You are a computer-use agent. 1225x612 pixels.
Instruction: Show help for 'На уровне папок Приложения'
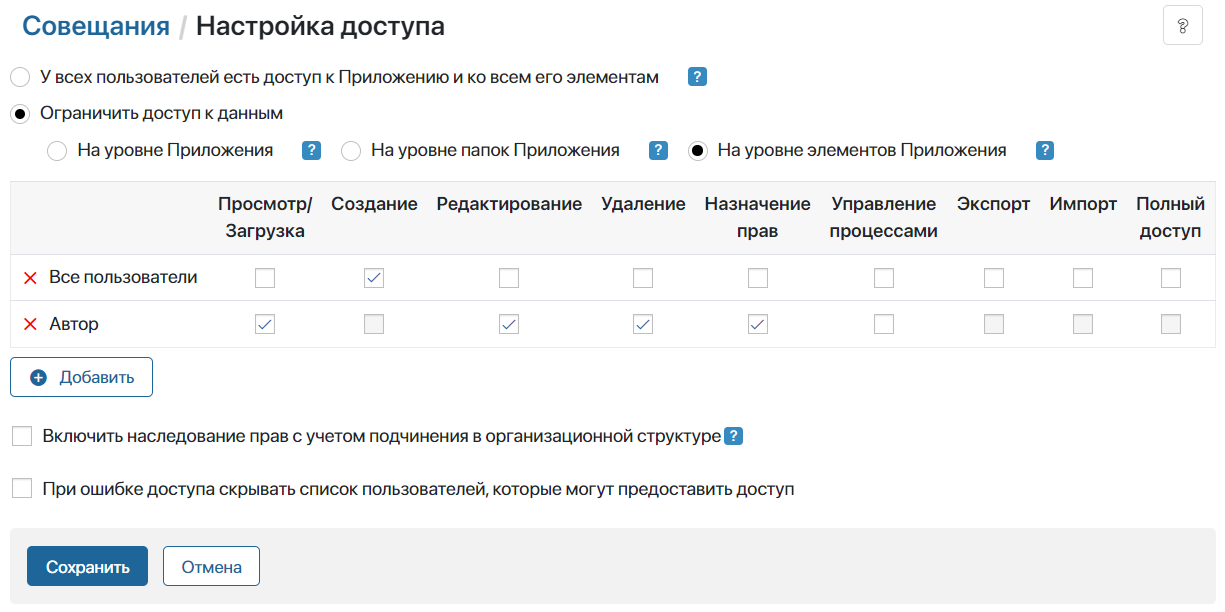[658, 151]
